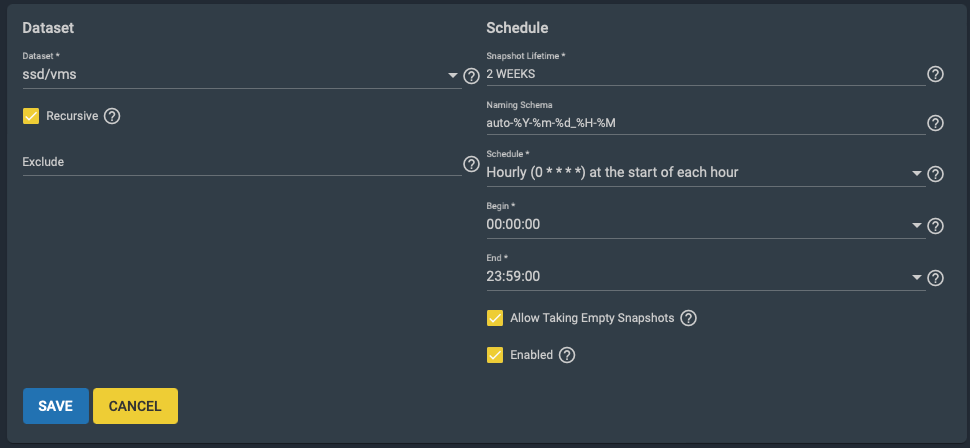This screenshot has width=970, height=448.
Task: Open help icon for Schedule dropdown
Action: pyautogui.click(x=935, y=174)
